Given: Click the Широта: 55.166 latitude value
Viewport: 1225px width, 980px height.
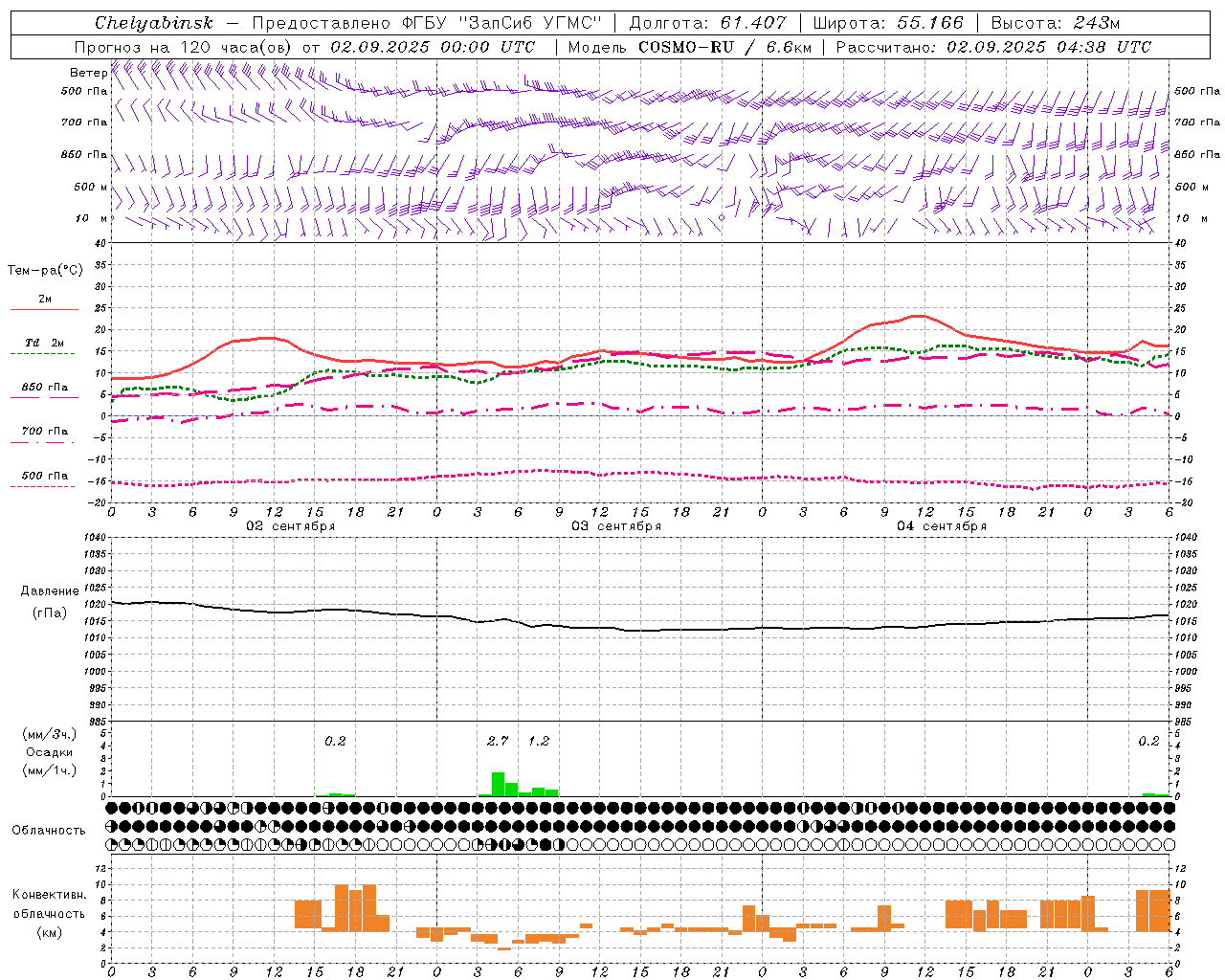Looking at the screenshot, I should pyautogui.click(x=887, y=23).
